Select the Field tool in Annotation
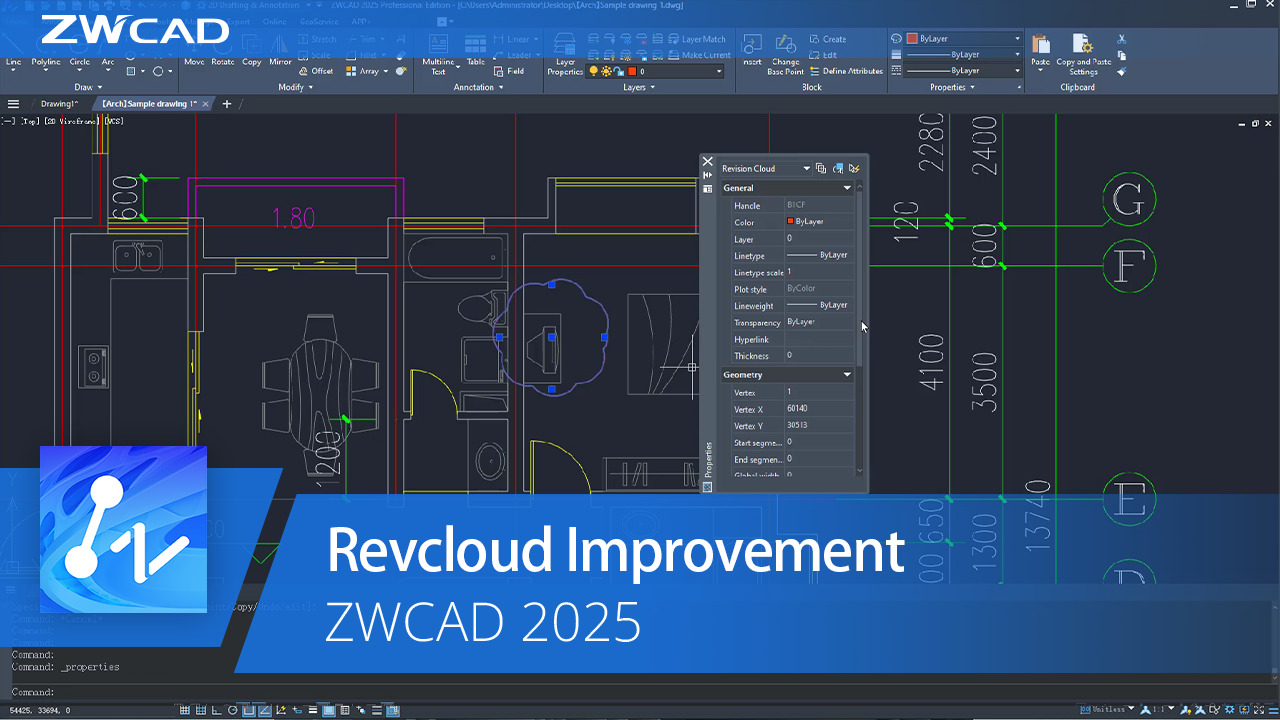 [x=508, y=71]
